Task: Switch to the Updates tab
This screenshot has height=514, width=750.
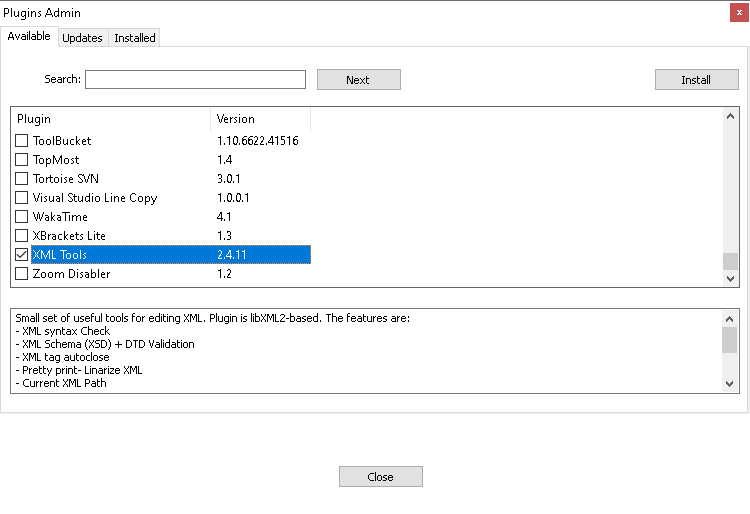Action: click(x=82, y=38)
